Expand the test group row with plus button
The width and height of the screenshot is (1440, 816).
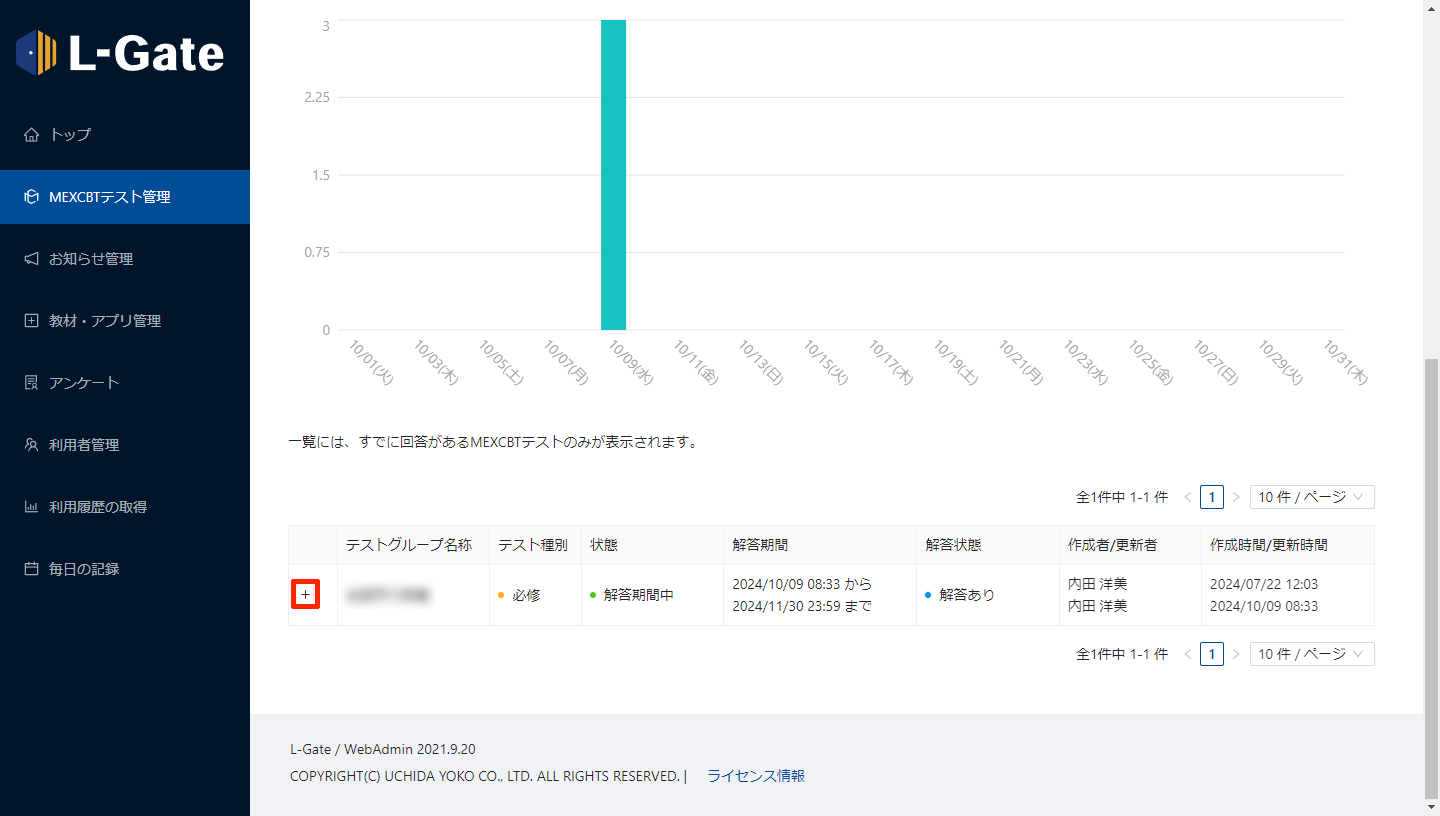[x=306, y=595]
